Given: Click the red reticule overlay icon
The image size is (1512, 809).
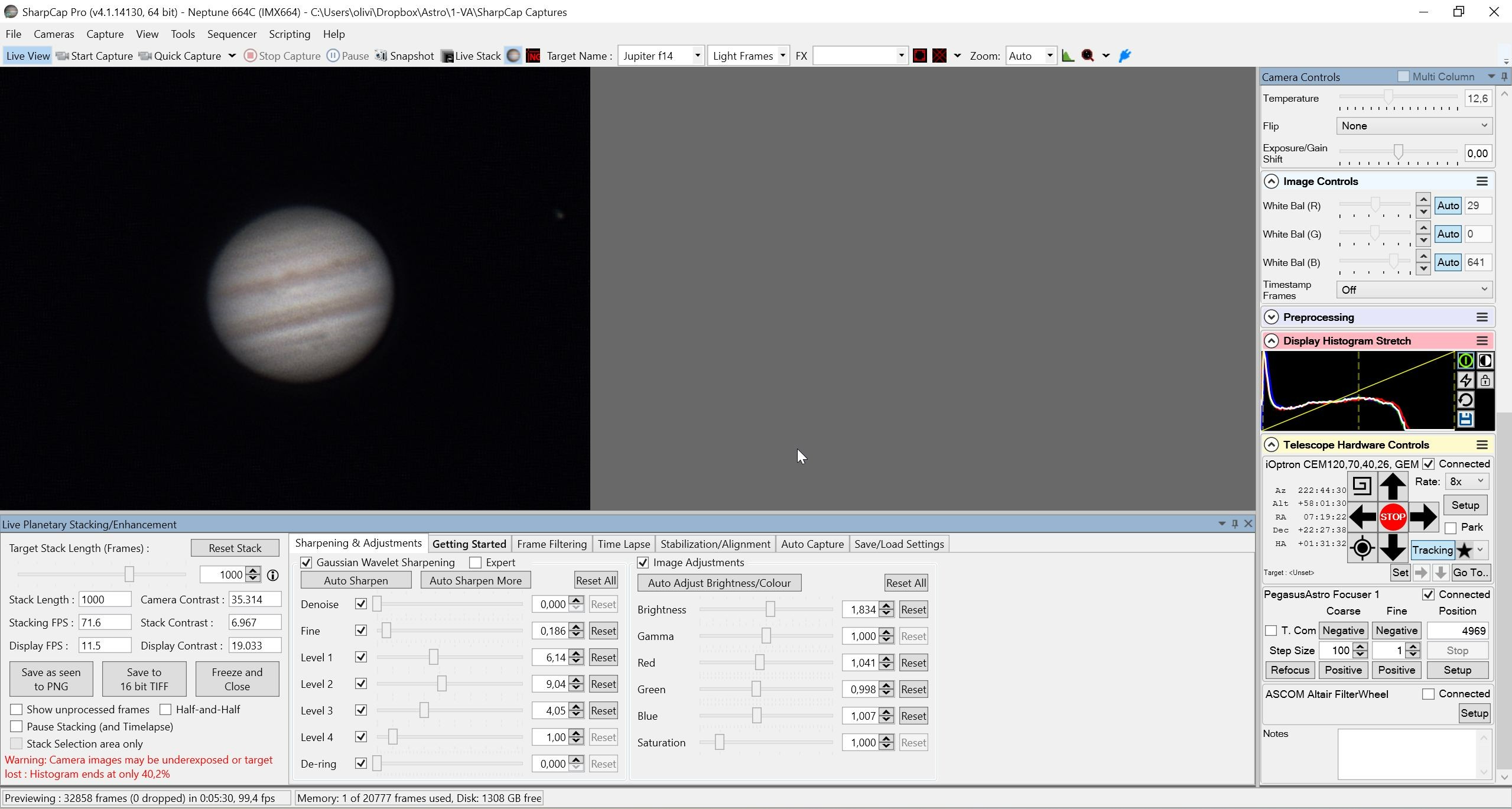Looking at the screenshot, I should (x=920, y=56).
